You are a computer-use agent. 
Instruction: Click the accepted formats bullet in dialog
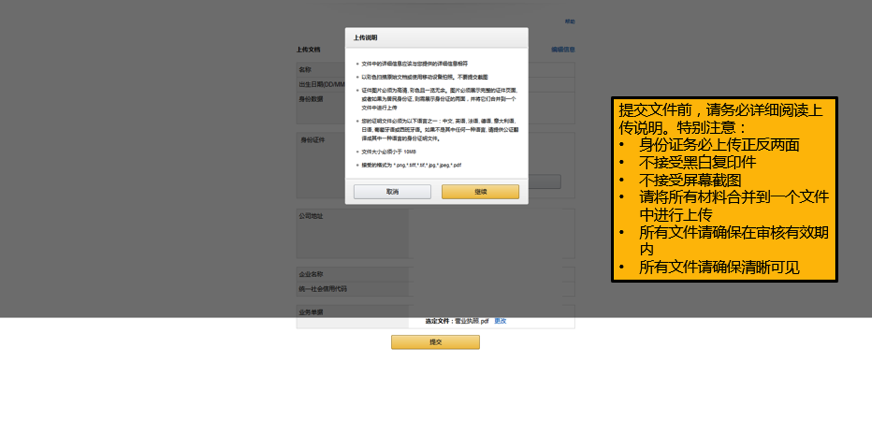[411, 165]
